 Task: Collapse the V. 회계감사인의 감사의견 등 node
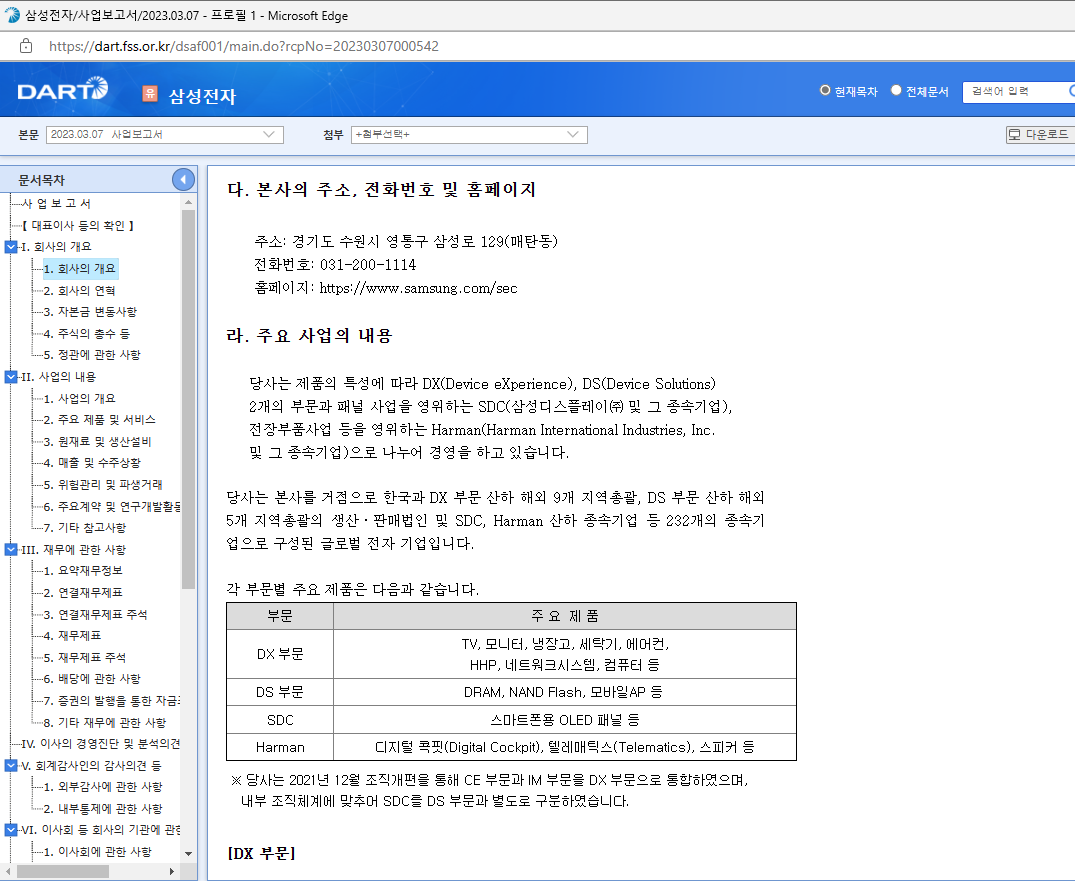point(11,765)
